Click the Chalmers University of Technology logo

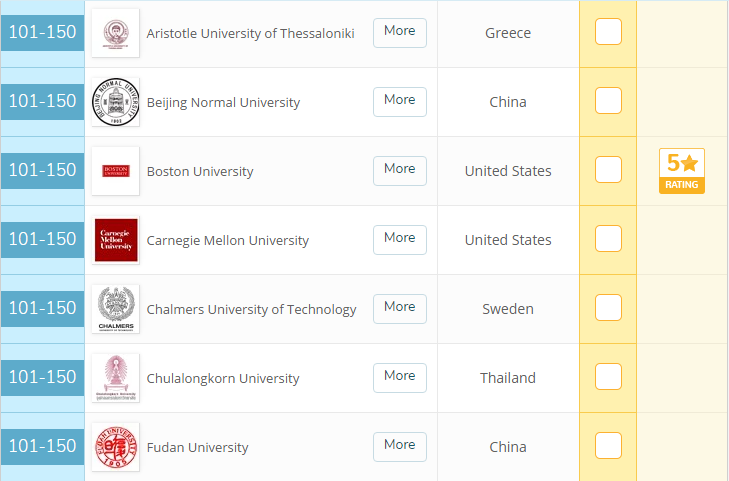tap(115, 309)
